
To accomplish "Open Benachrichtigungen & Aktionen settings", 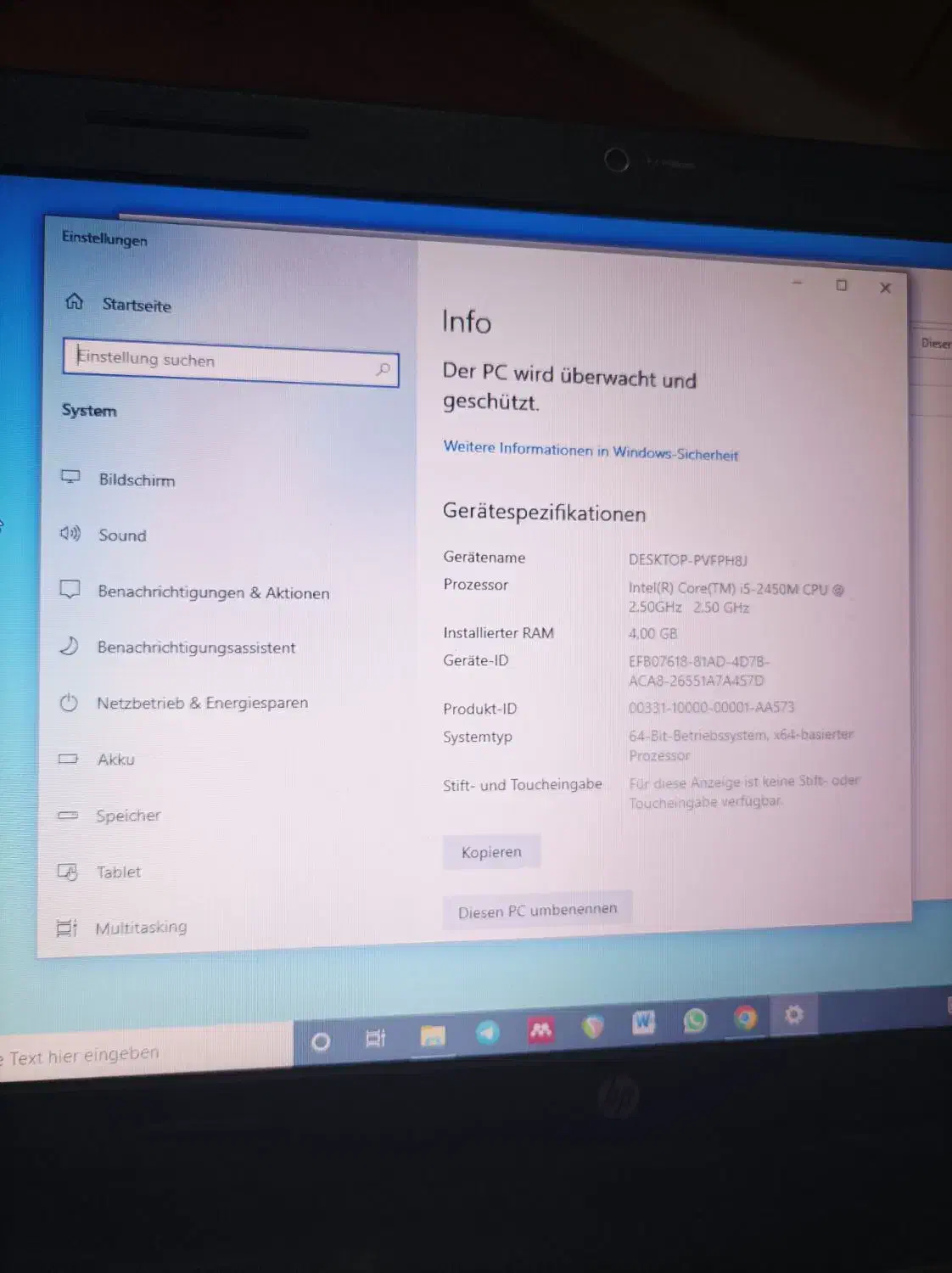I will coord(212,592).
